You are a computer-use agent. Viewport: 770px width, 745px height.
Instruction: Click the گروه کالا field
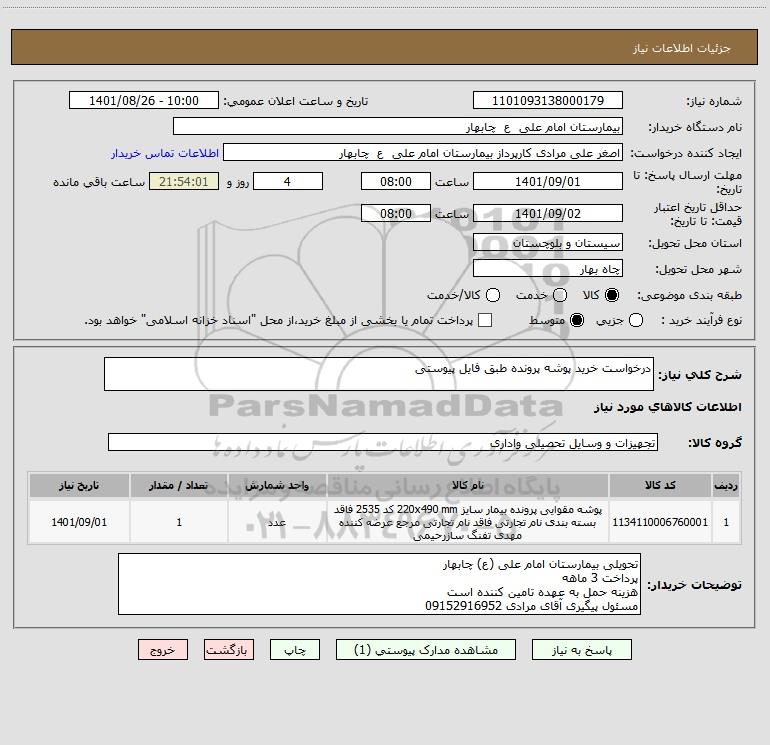click(383, 442)
